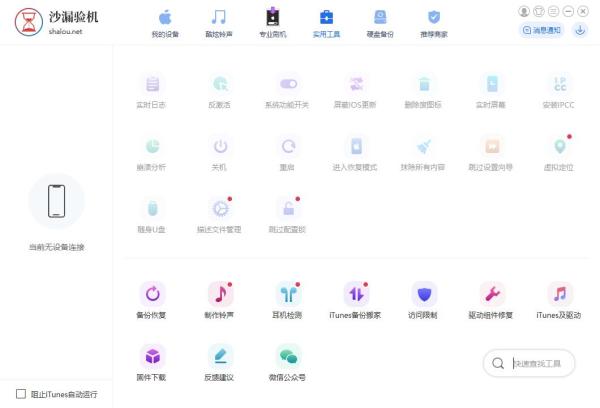Click the 当前无设备连接 status text
Viewport: 600px width, 408px height.
(57, 247)
